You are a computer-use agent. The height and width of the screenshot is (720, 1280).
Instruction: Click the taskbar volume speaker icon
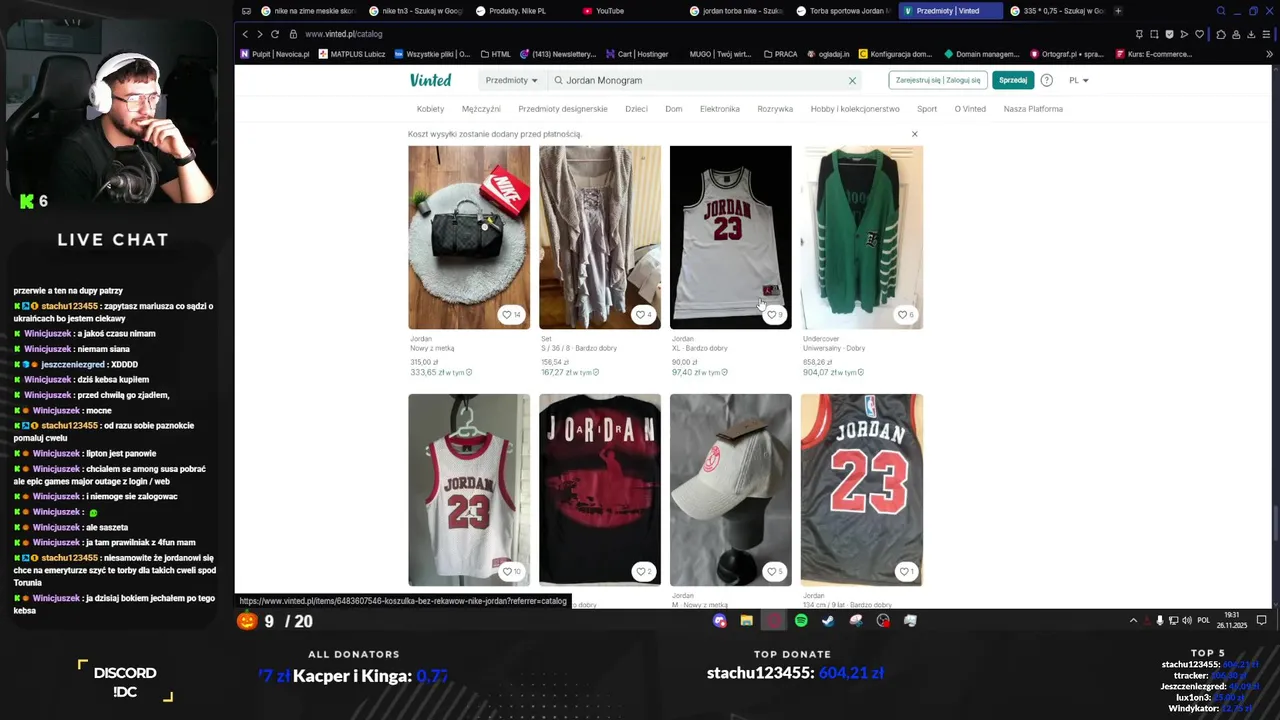click(1187, 620)
